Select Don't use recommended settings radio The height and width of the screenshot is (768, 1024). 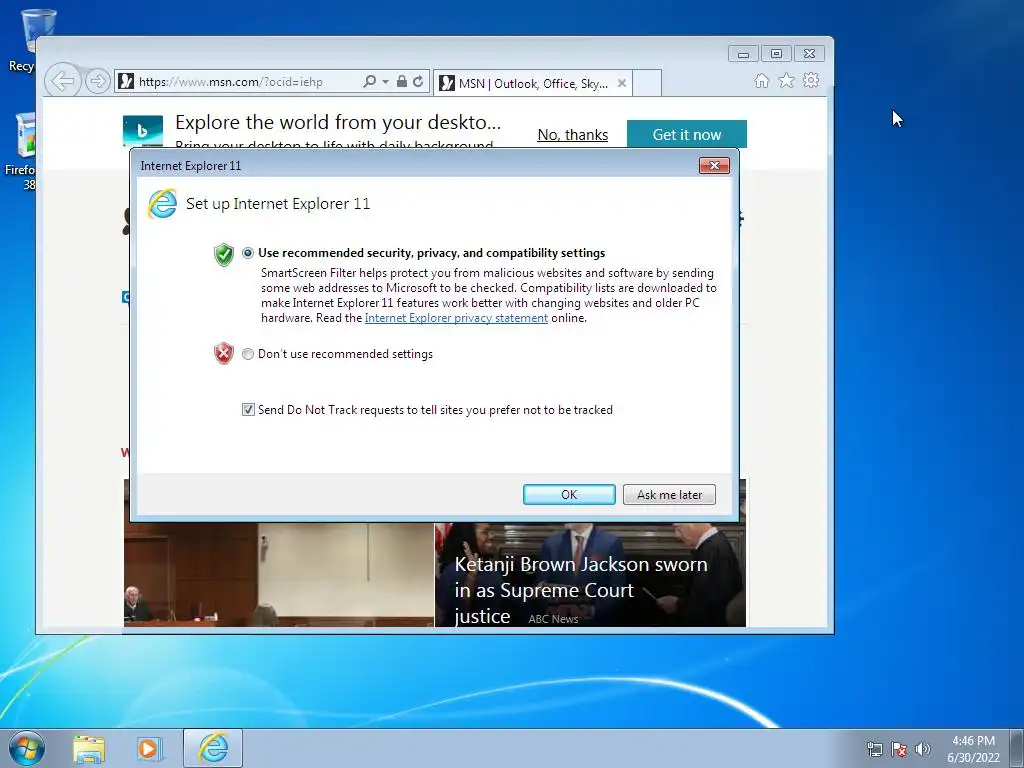248,354
